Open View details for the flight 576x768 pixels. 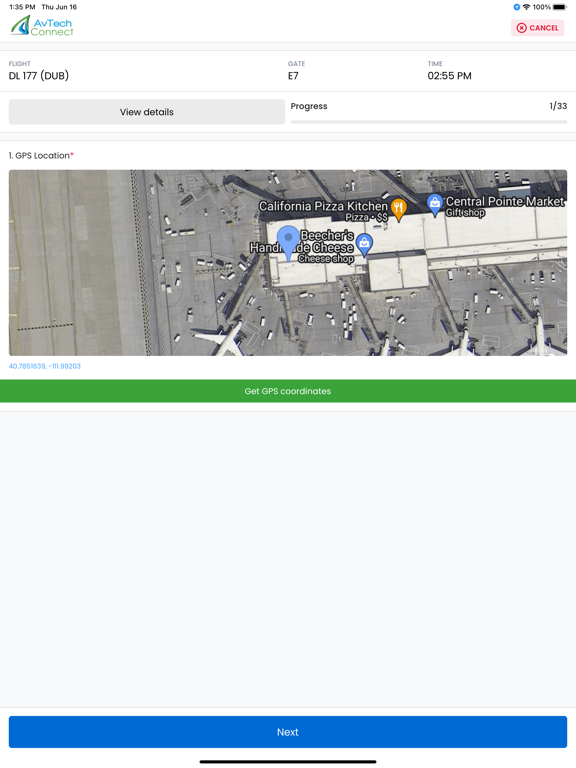coord(147,112)
